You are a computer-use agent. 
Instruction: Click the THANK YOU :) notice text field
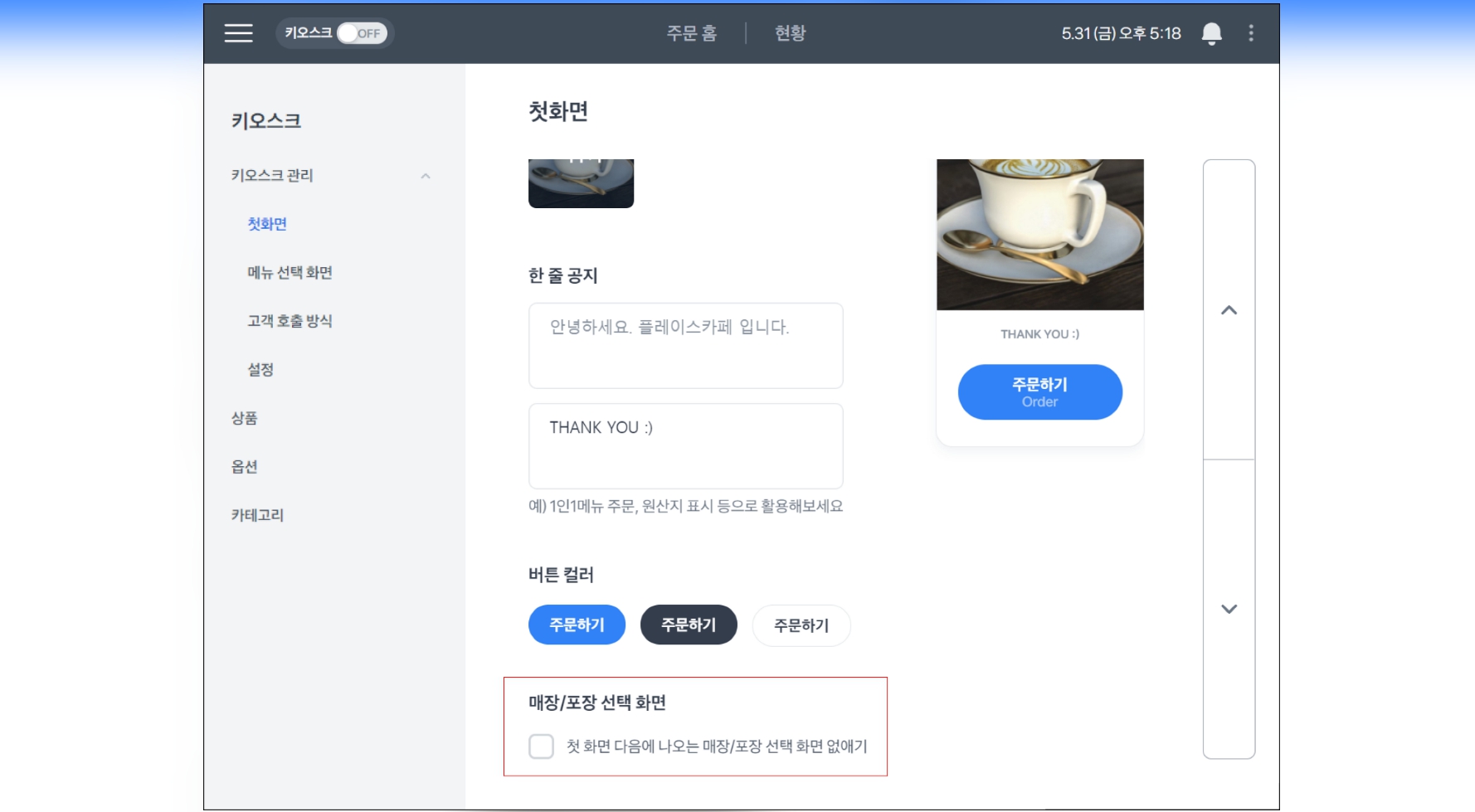click(685, 445)
